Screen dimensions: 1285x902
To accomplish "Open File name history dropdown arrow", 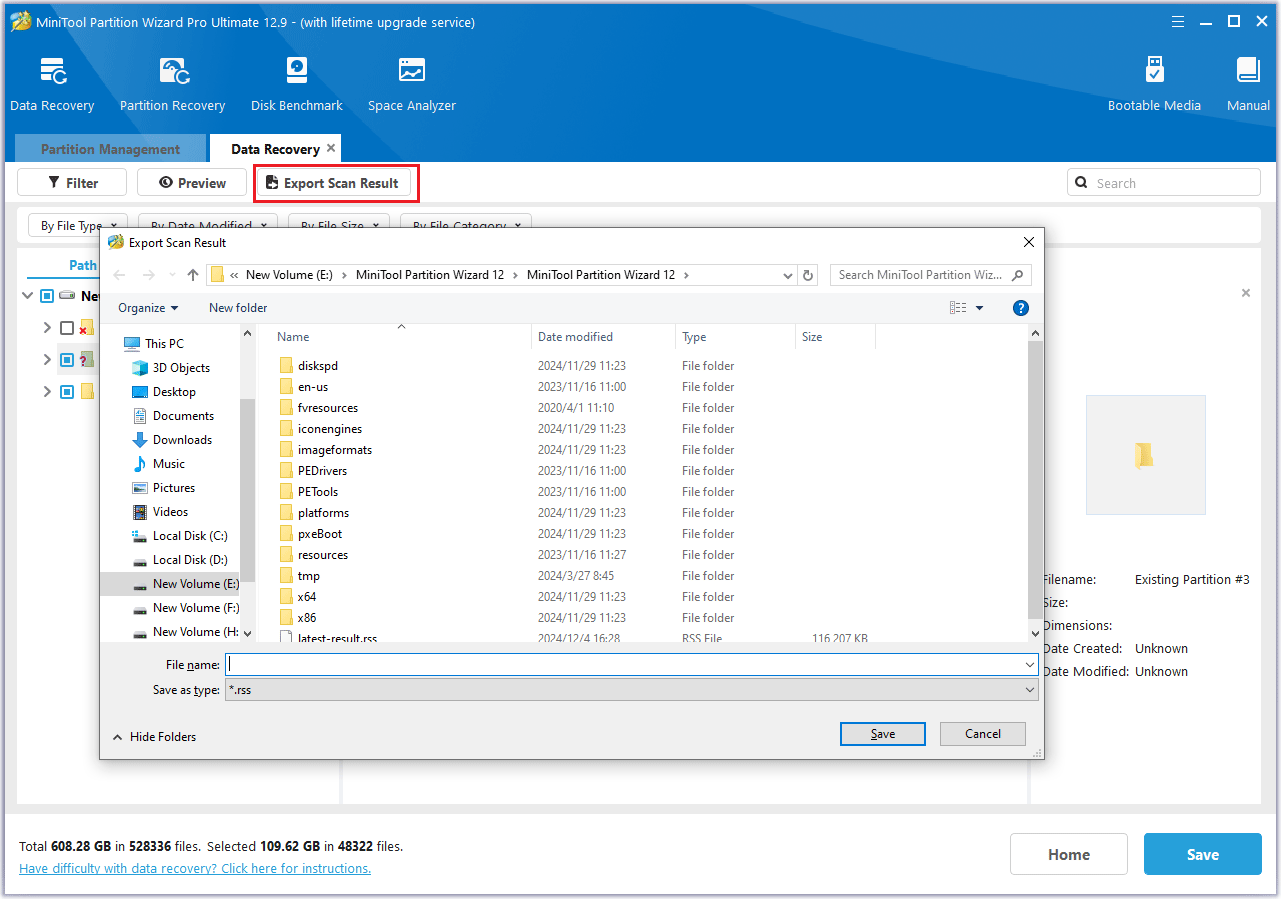I will 1030,664.
